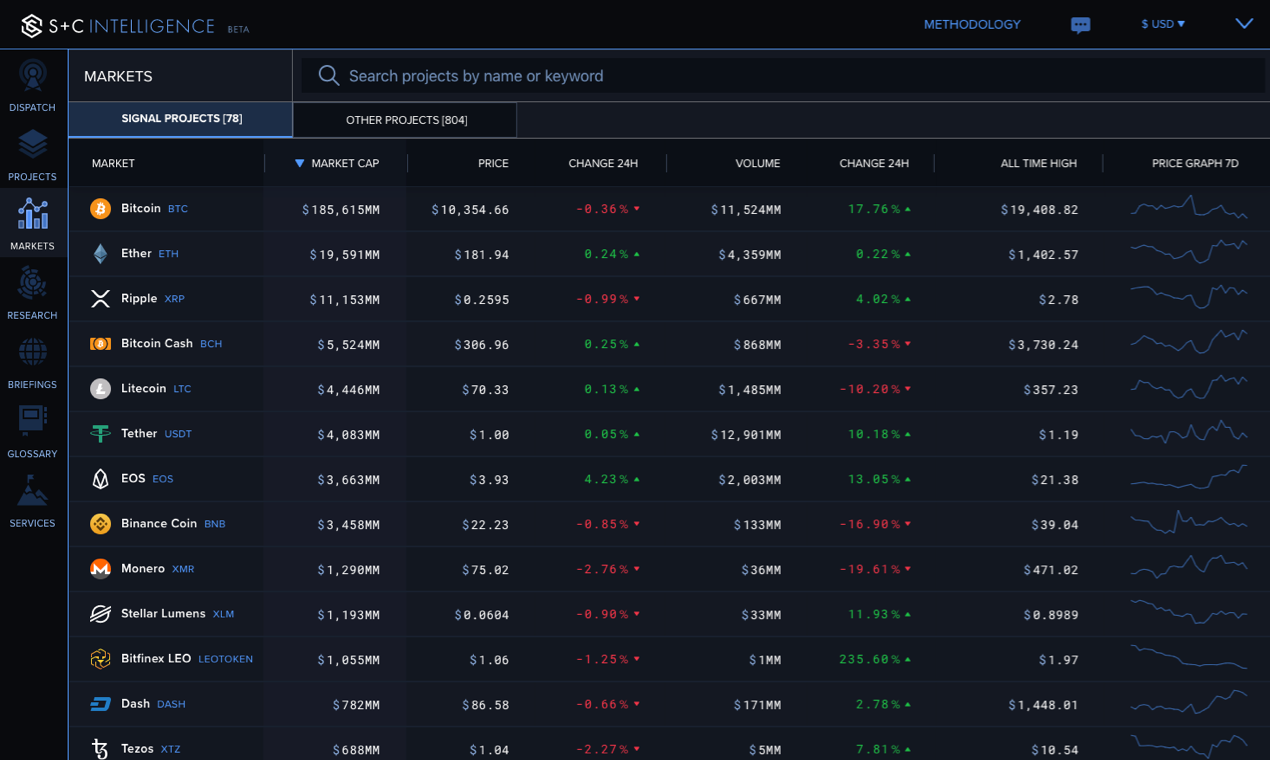The width and height of the screenshot is (1270, 760).
Task: Expand the top-right chevron menu
Action: pos(1244,24)
